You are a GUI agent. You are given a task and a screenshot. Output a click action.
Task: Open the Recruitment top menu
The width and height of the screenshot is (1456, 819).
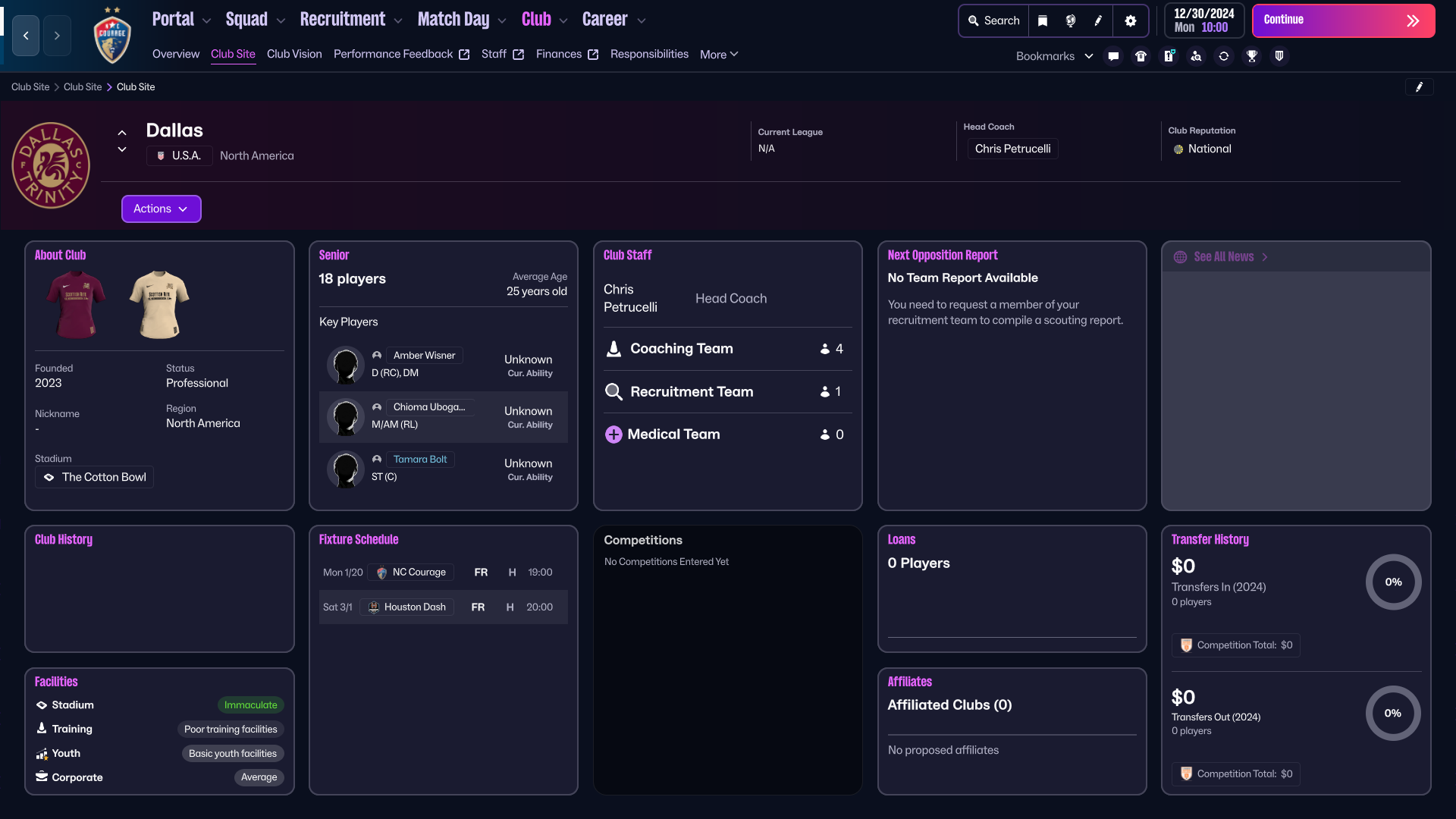(x=350, y=20)
